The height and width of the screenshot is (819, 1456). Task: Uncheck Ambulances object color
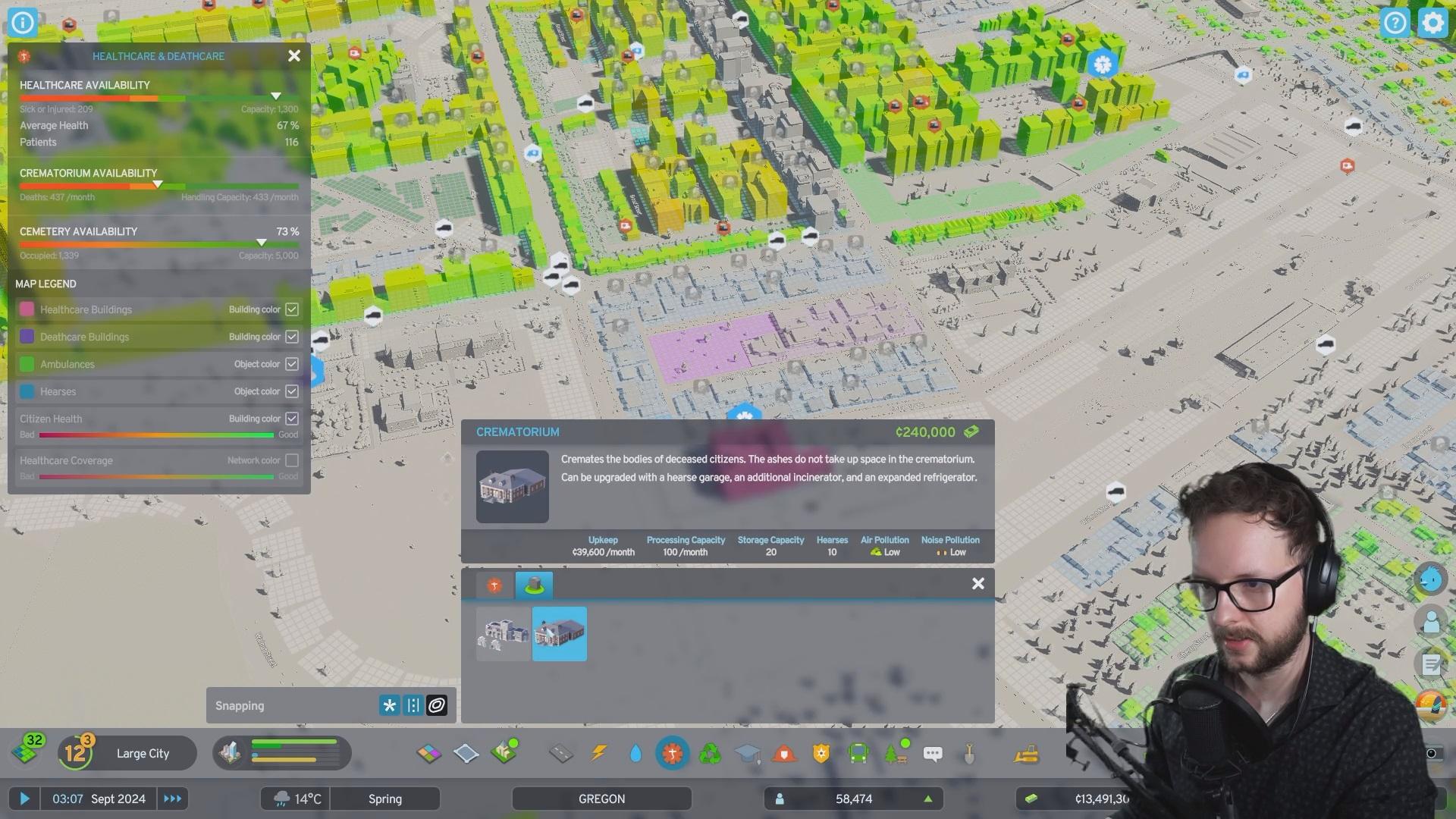tap(292, 364)
